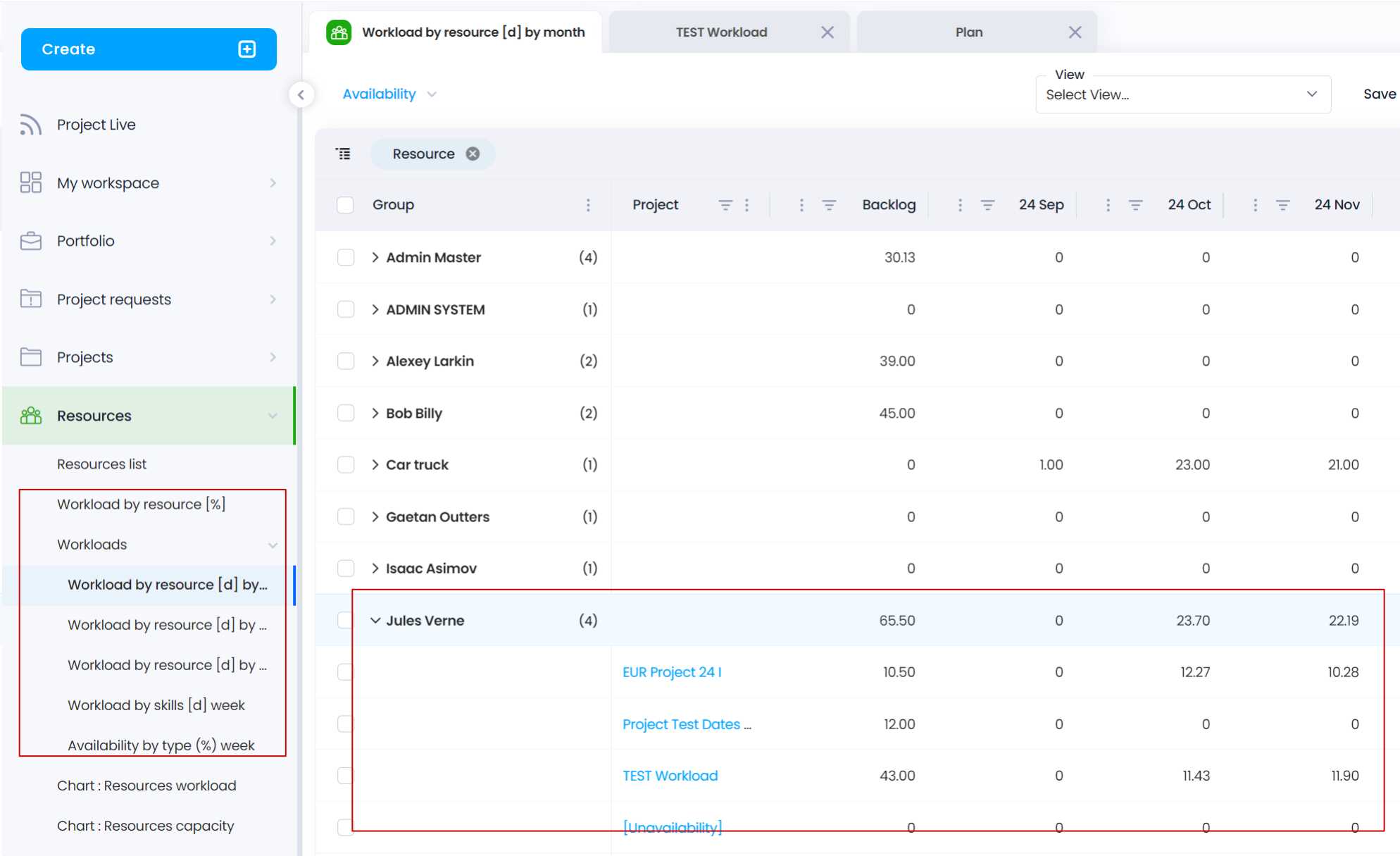Check the Car truck row checkbox
Image resolution: width=1400 pixels, height=856 pixels.
tap(345, 464)
